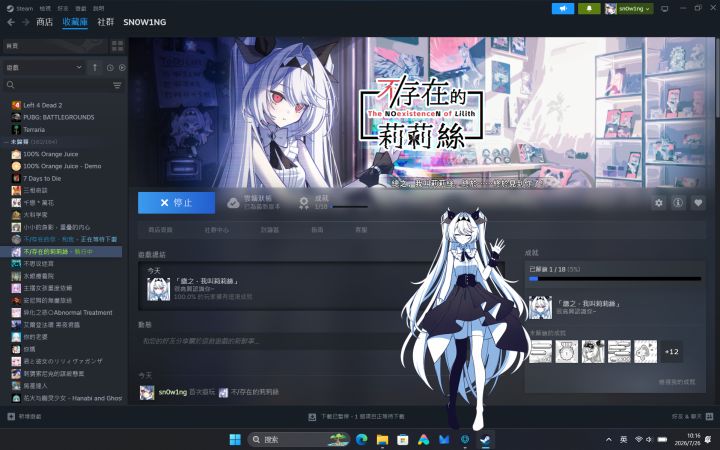Open the guides sub-tab

(317, 230)
